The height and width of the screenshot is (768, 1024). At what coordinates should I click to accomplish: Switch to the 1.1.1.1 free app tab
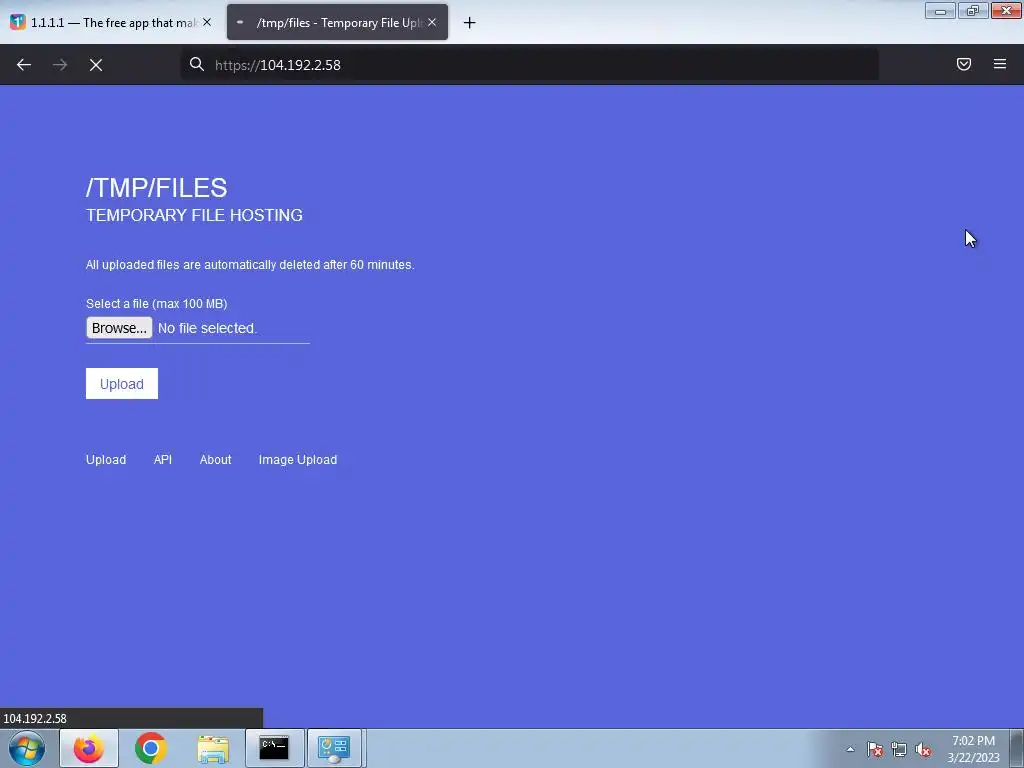coord(112,22)
